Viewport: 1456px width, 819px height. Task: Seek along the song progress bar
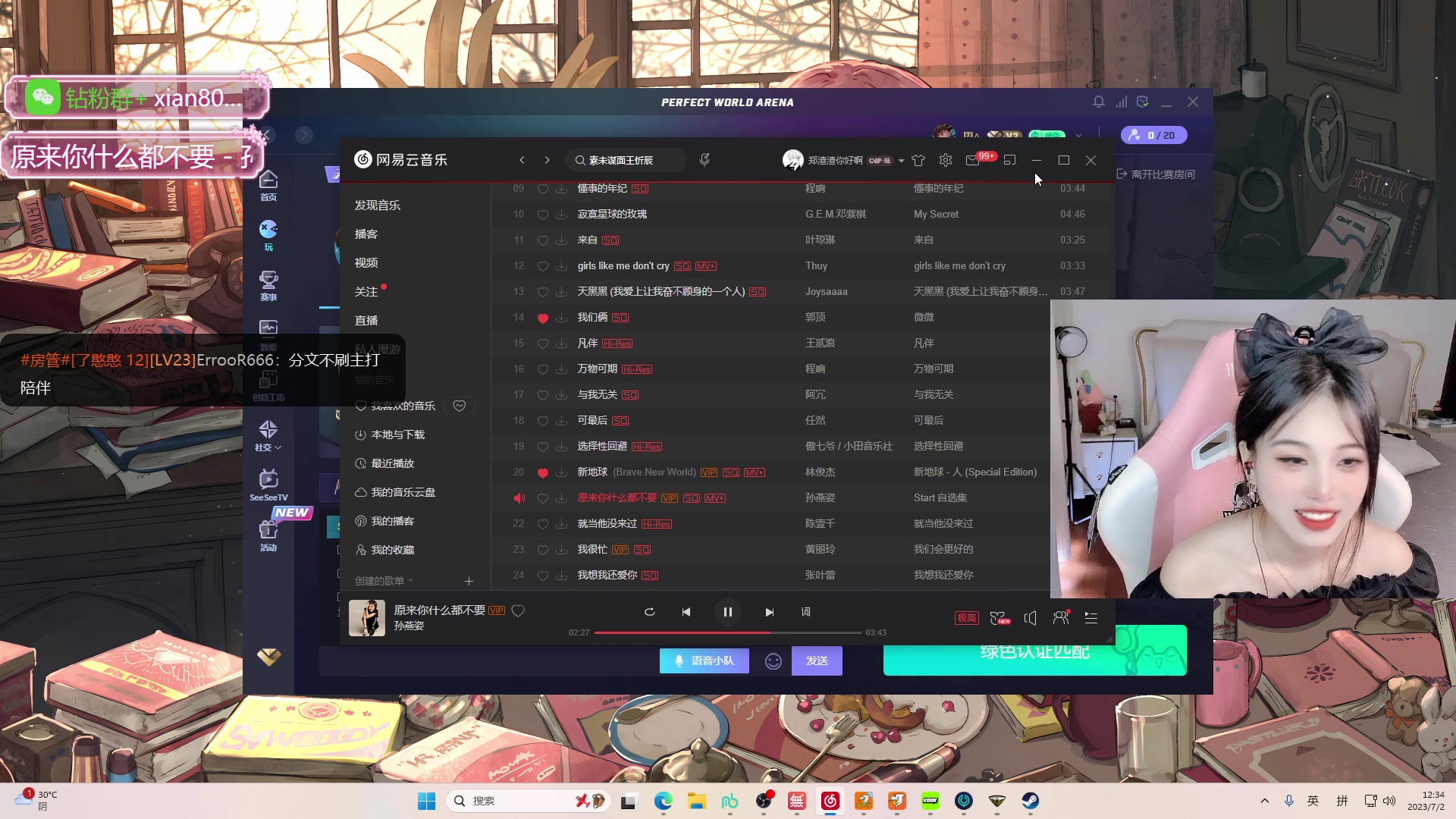point(727,632)
